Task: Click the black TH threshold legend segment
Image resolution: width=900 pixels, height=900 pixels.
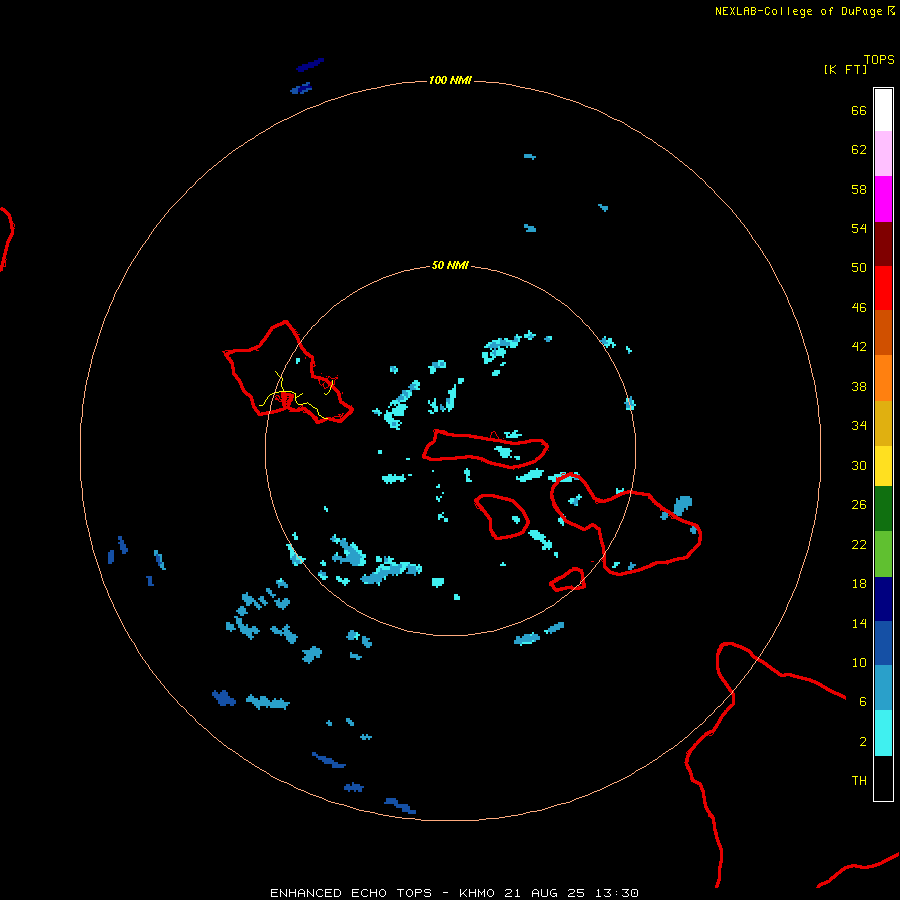Action: [883, 778]
